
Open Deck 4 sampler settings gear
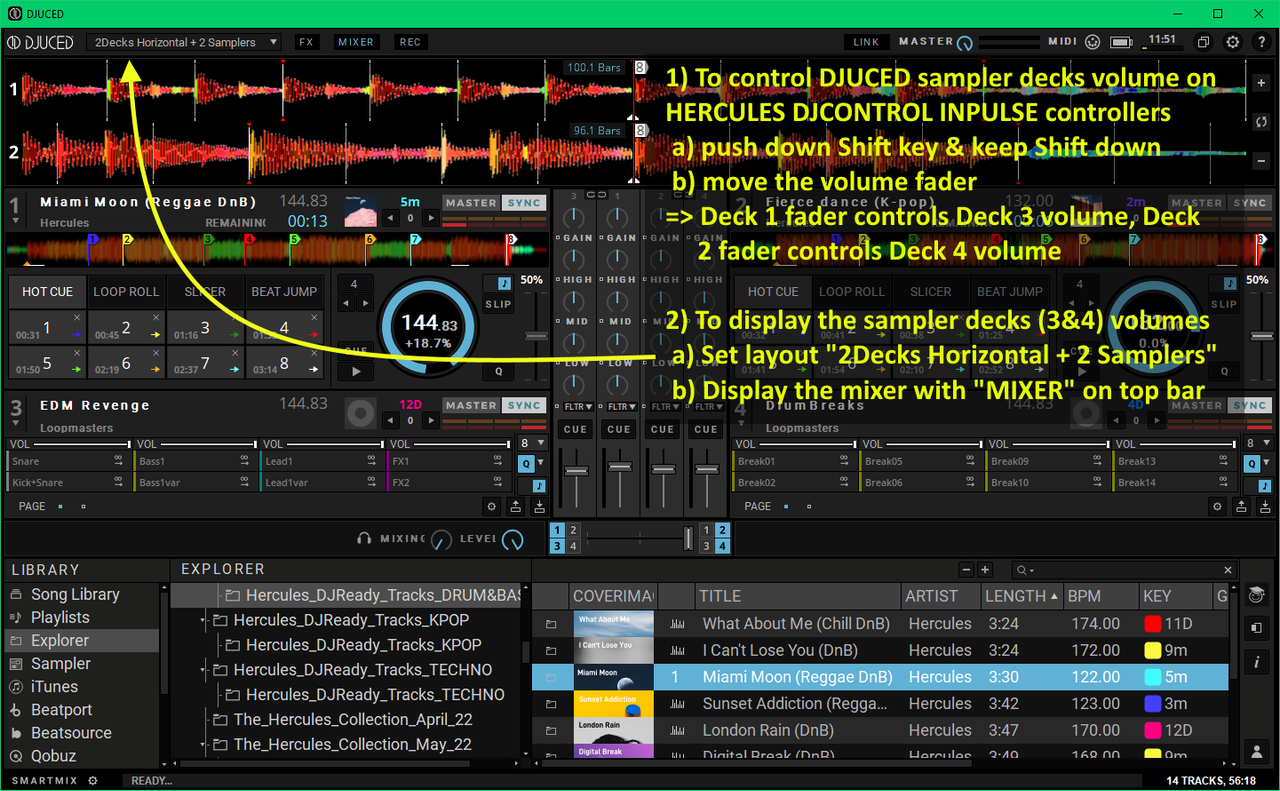[1217, 507]
